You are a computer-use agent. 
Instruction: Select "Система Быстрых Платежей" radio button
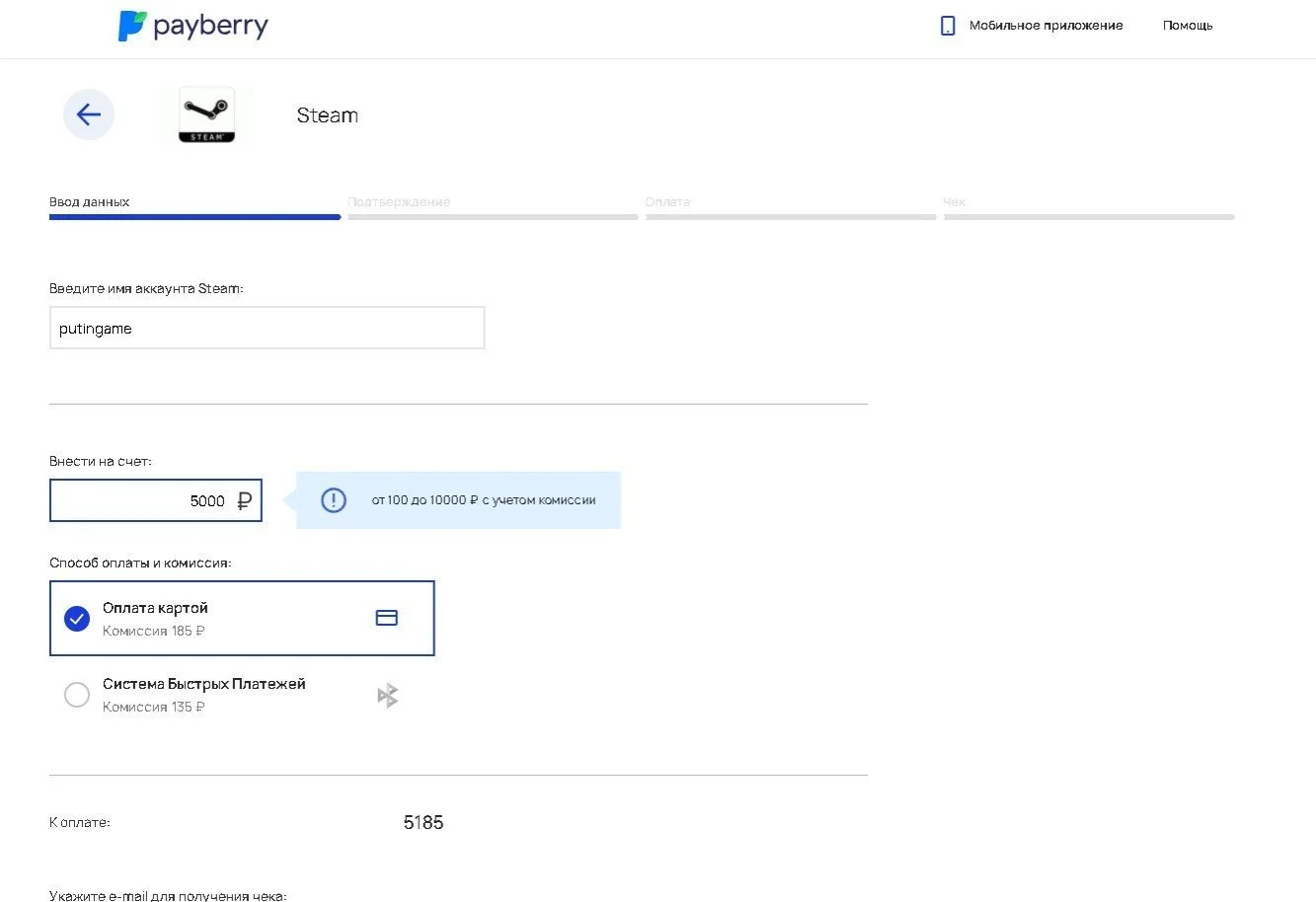pyautogui.click(x=76, y=695)
